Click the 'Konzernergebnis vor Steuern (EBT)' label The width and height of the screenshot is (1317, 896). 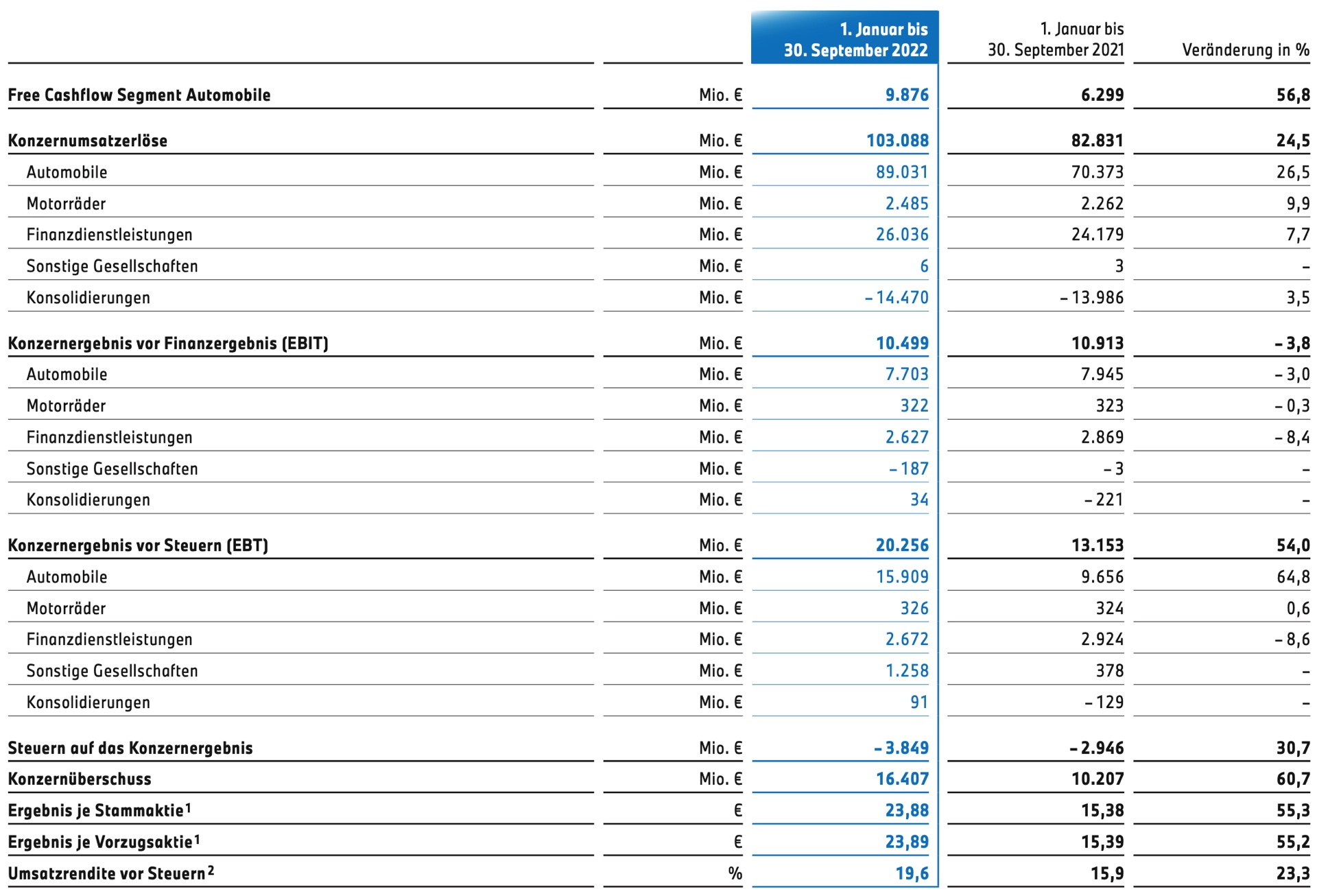coord(138,545)
